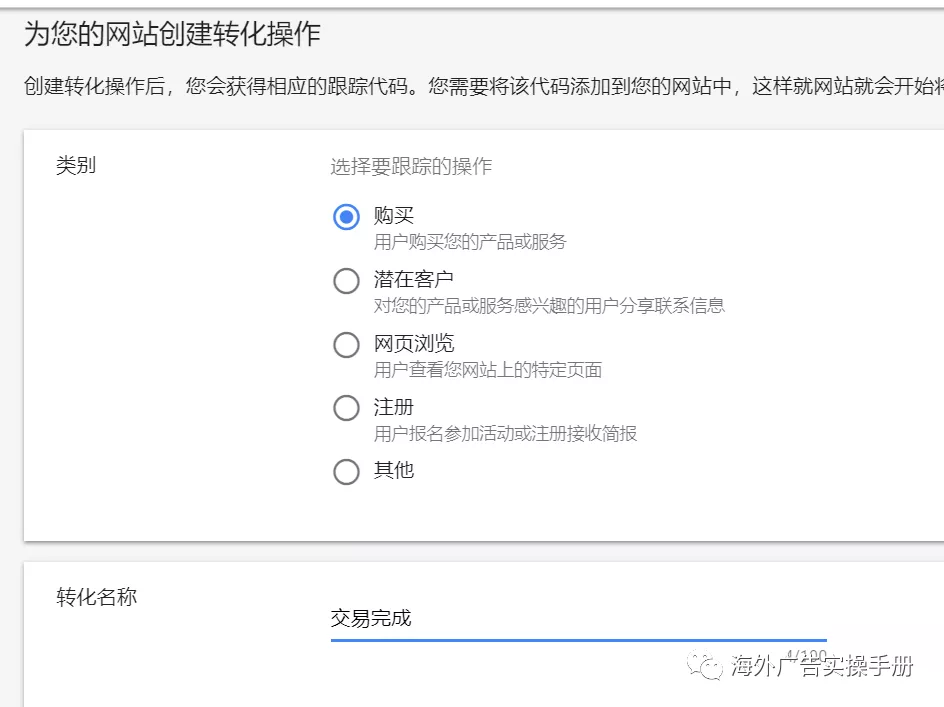Image resolution: width=944 pixels, height=707 pixels.
Task: Enable the 网页浏览 radio button circle
Action: point(346,345)
